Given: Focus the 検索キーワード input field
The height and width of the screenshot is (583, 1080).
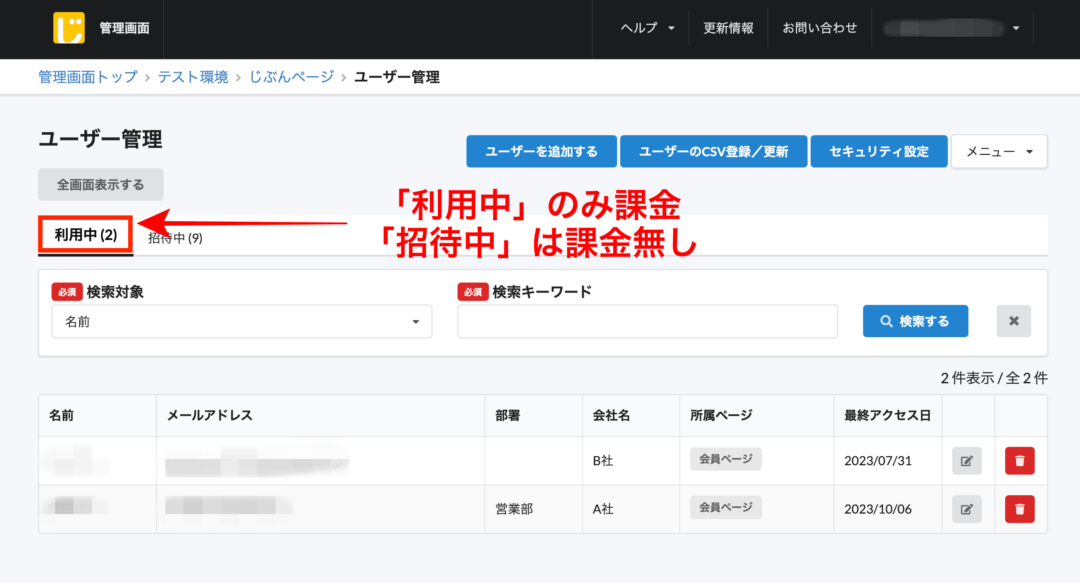Looking at the screenshot, I should click(647, 322).
